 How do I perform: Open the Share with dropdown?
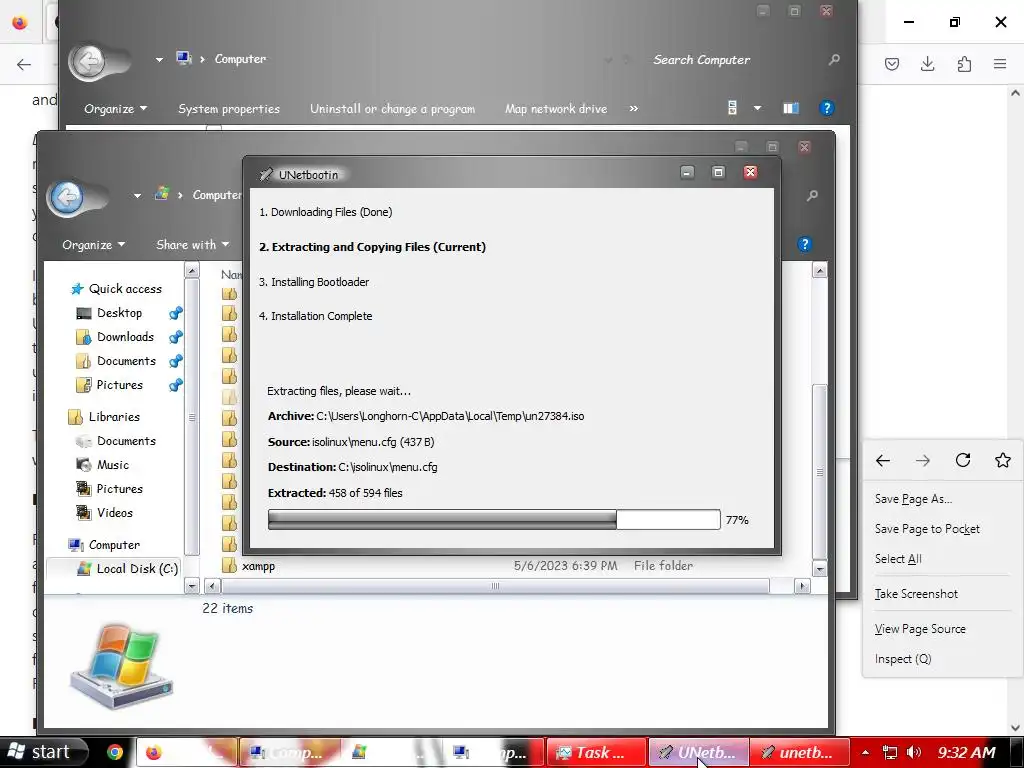193,245
